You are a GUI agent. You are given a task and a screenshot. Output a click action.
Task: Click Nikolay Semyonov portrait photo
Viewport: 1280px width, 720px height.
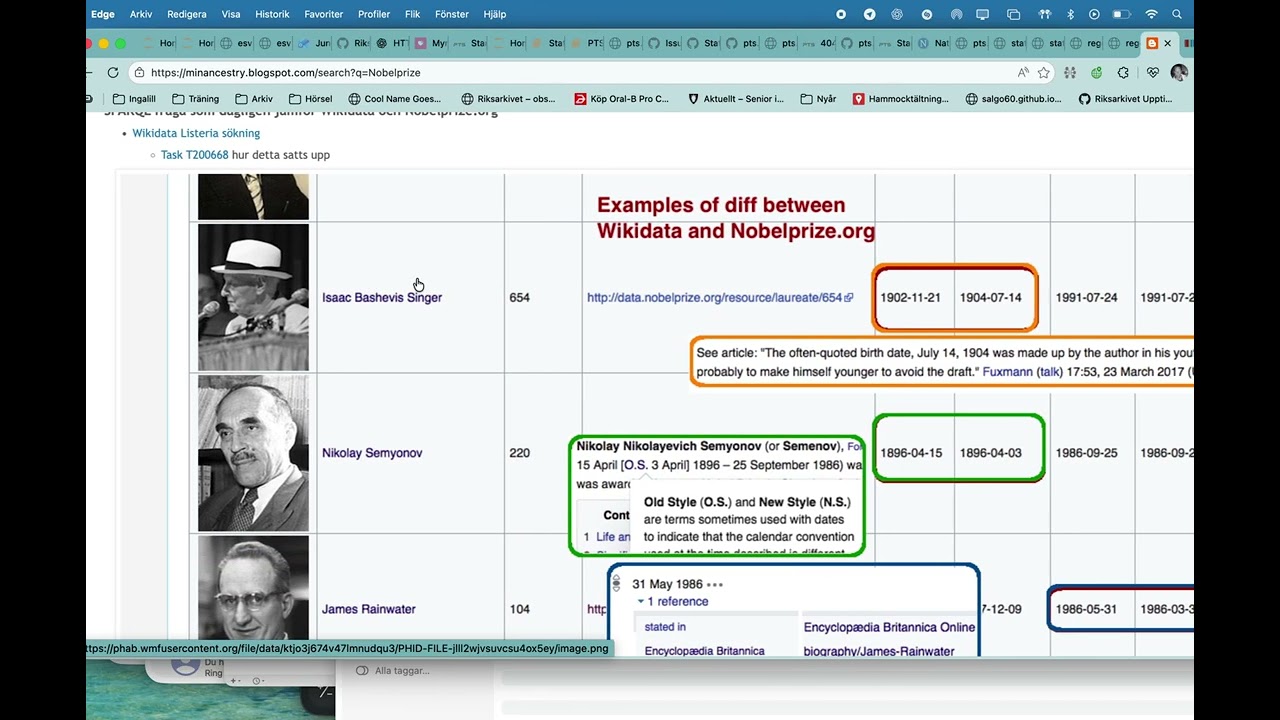point(253,453)
